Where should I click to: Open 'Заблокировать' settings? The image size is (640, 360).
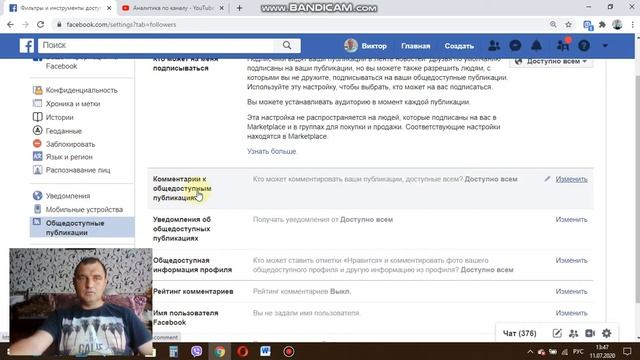[x=70, y=144]
